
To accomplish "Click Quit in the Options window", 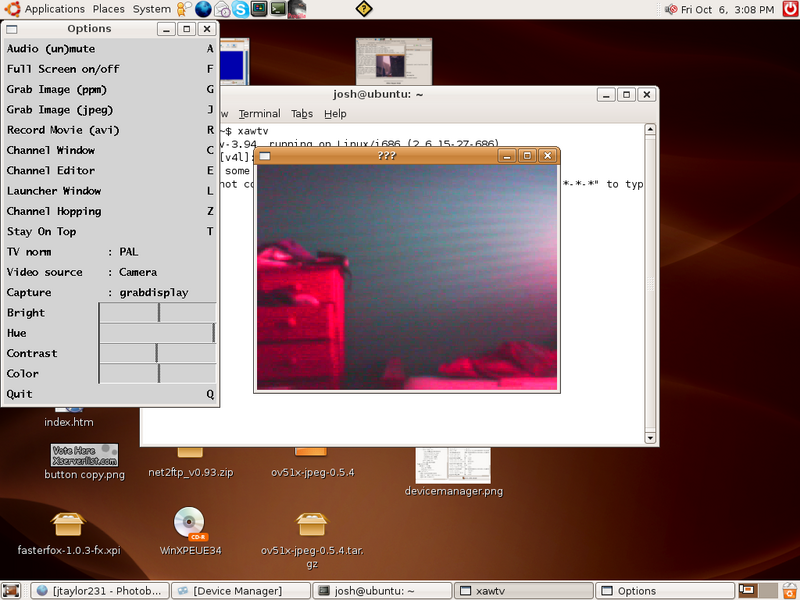I will click(19, 394).
